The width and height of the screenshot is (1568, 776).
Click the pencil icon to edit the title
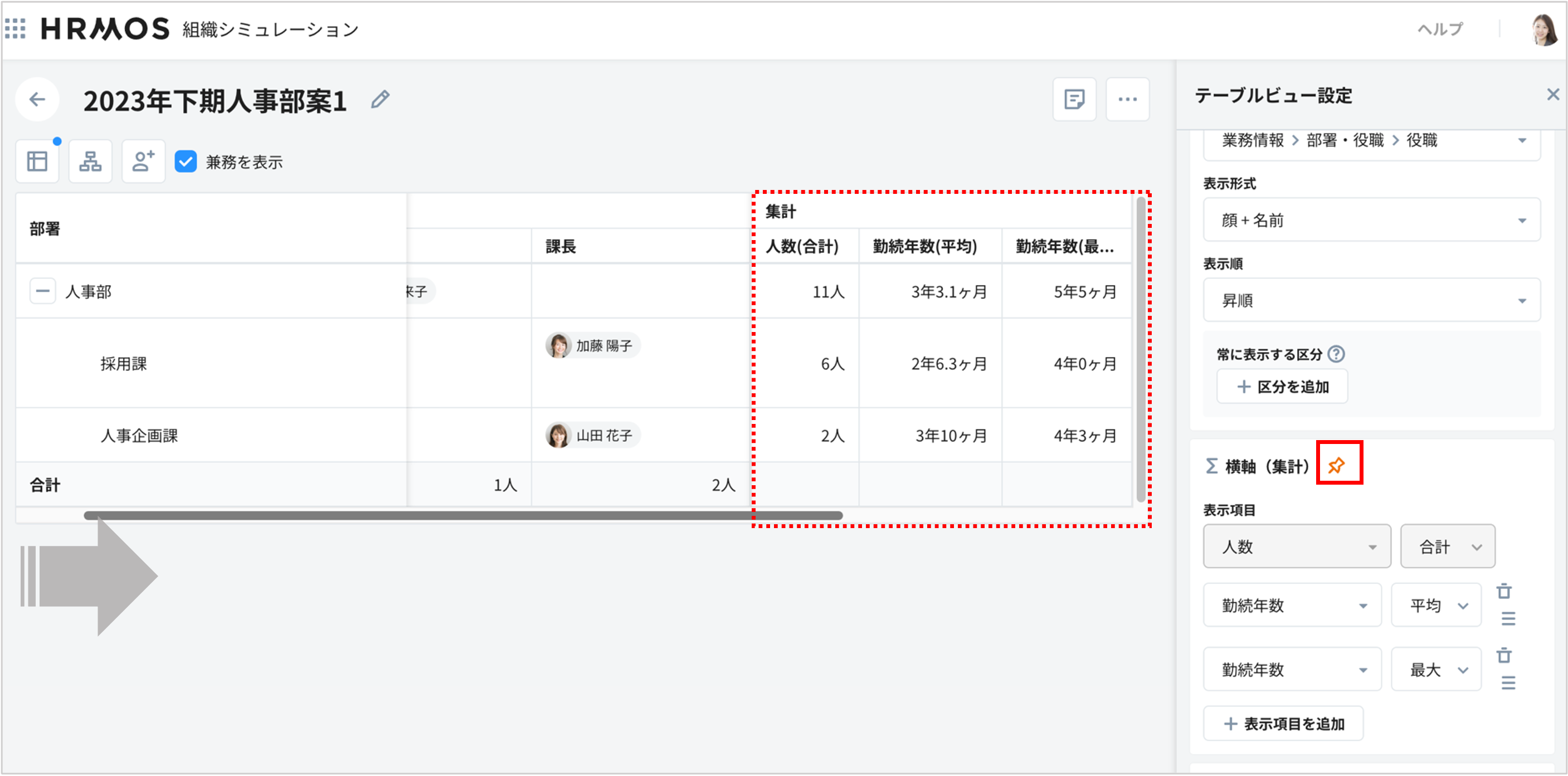coord(381,99)
